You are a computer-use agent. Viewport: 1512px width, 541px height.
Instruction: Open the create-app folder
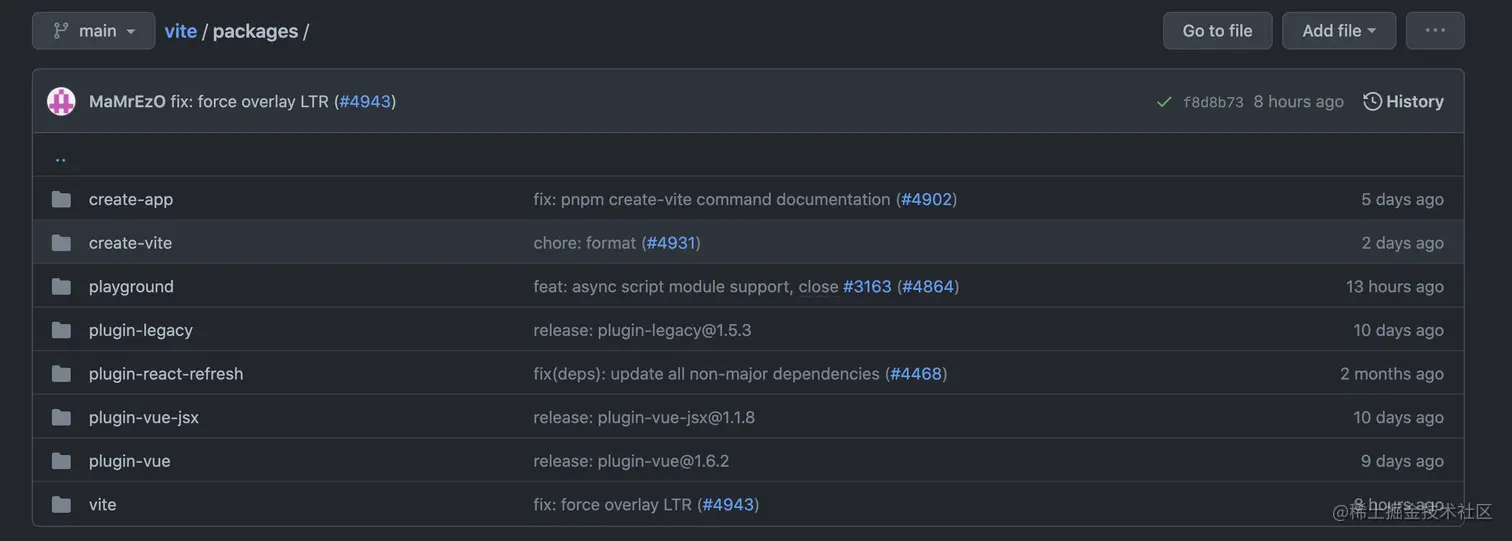(x=131, y=199)
